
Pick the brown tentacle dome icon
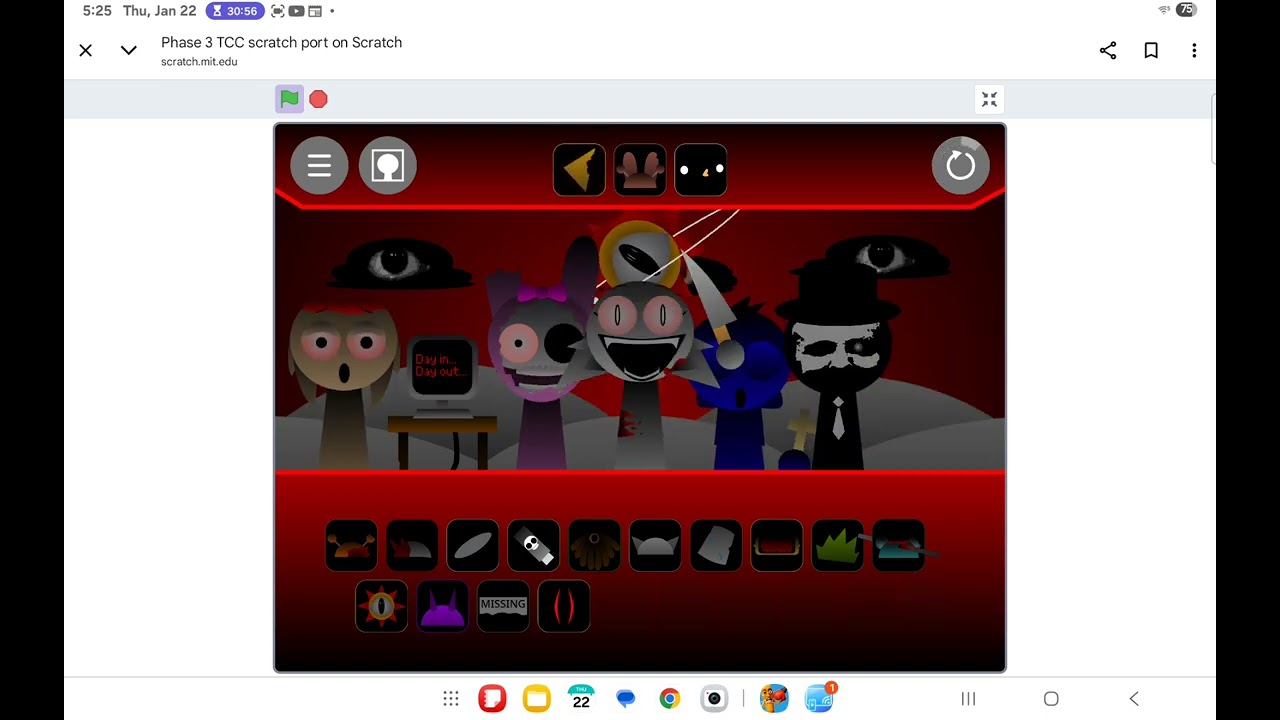(594, 546)
